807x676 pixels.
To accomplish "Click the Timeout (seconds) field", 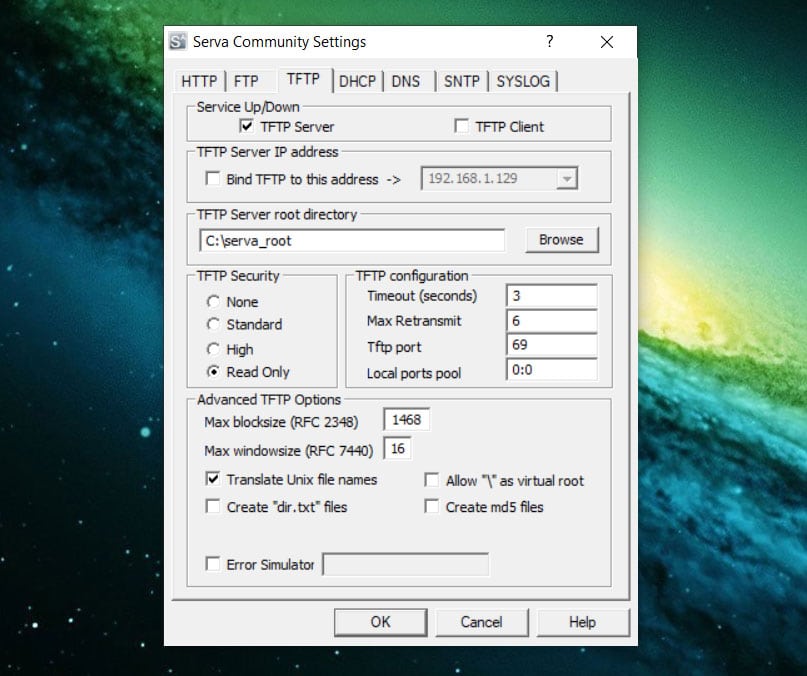I will (x=551, y=296).
